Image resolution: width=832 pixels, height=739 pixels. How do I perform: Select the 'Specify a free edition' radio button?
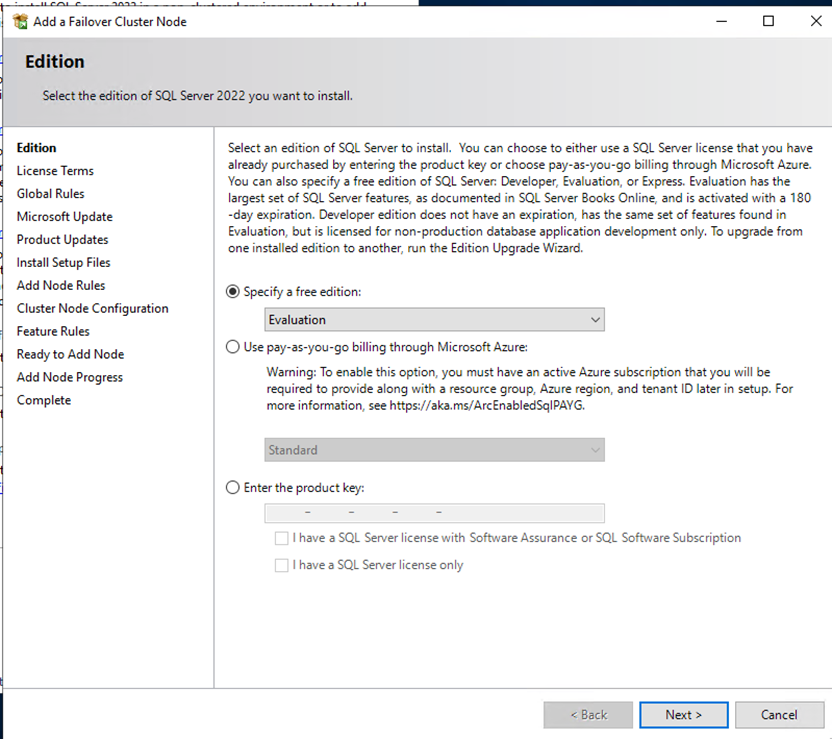point(234,291)
